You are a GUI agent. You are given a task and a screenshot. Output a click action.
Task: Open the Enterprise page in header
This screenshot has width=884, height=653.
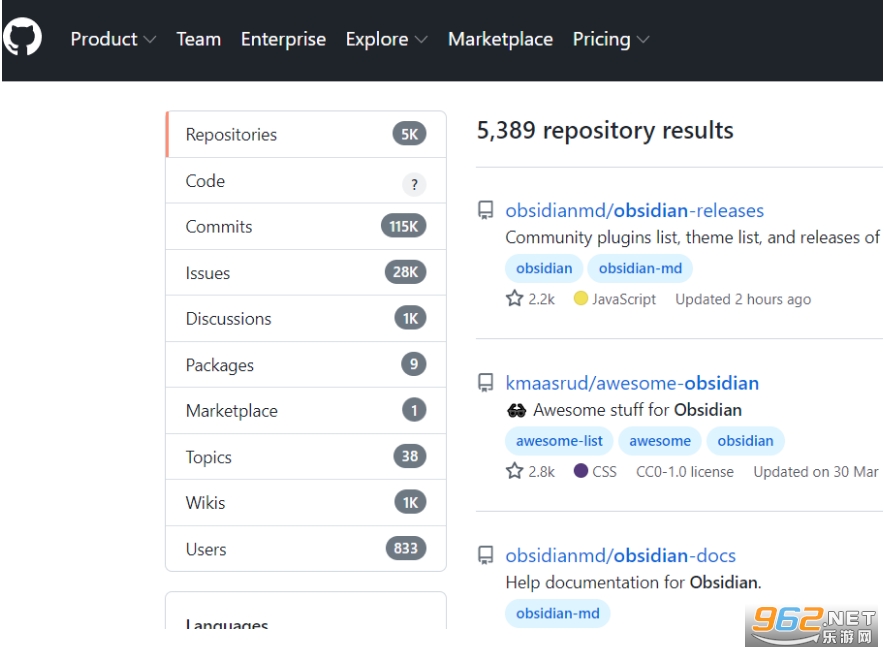pos(283,39)
